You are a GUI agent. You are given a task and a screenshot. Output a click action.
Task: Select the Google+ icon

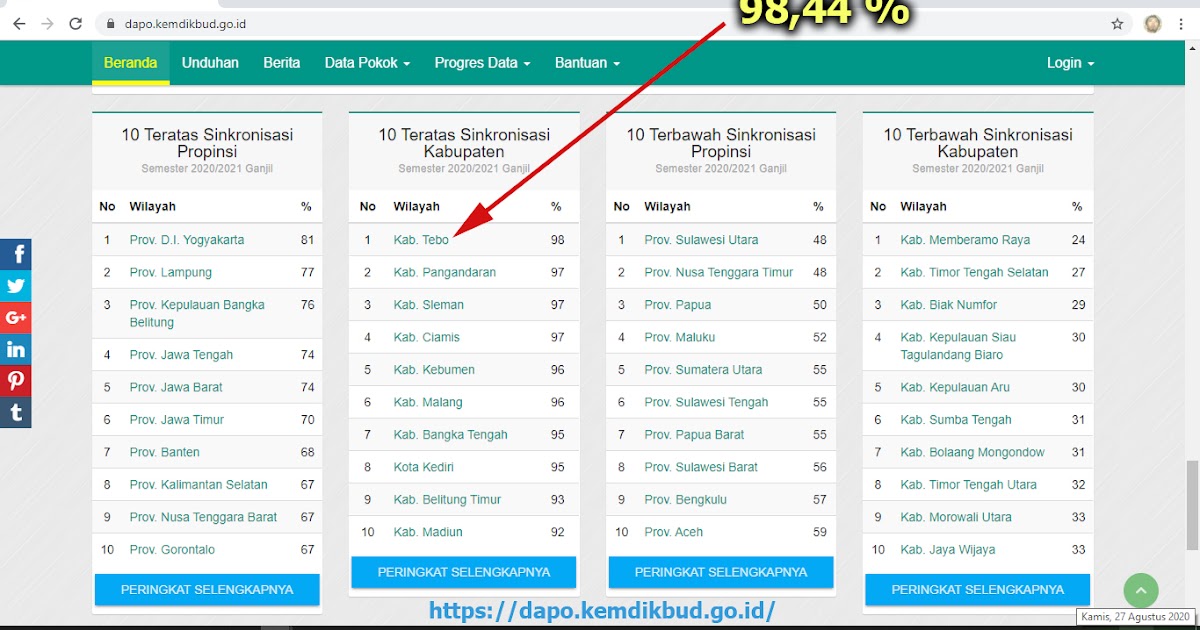16,317
